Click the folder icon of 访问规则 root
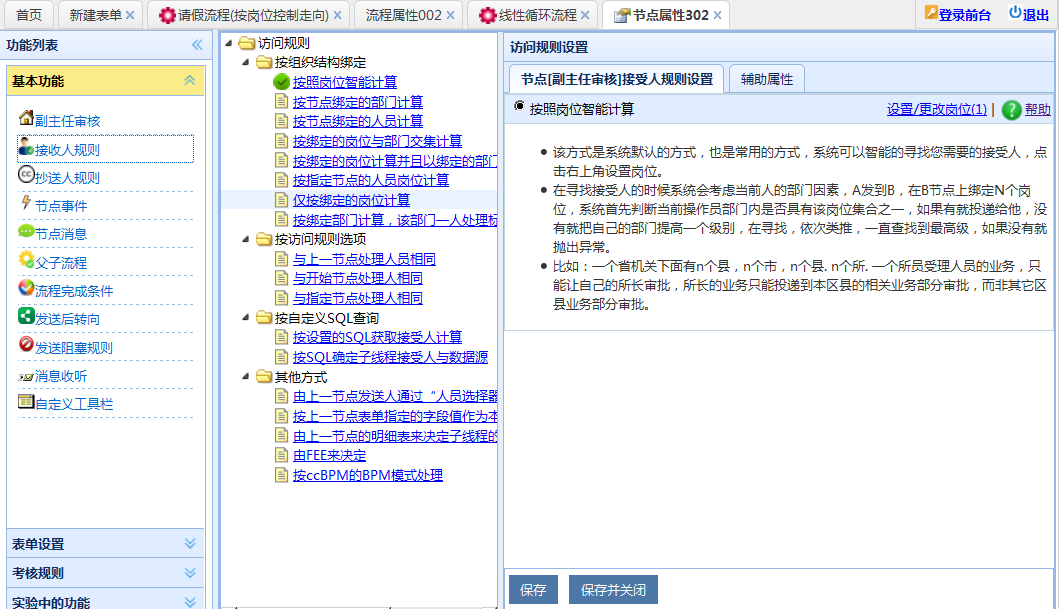 [x=247, y=43]
